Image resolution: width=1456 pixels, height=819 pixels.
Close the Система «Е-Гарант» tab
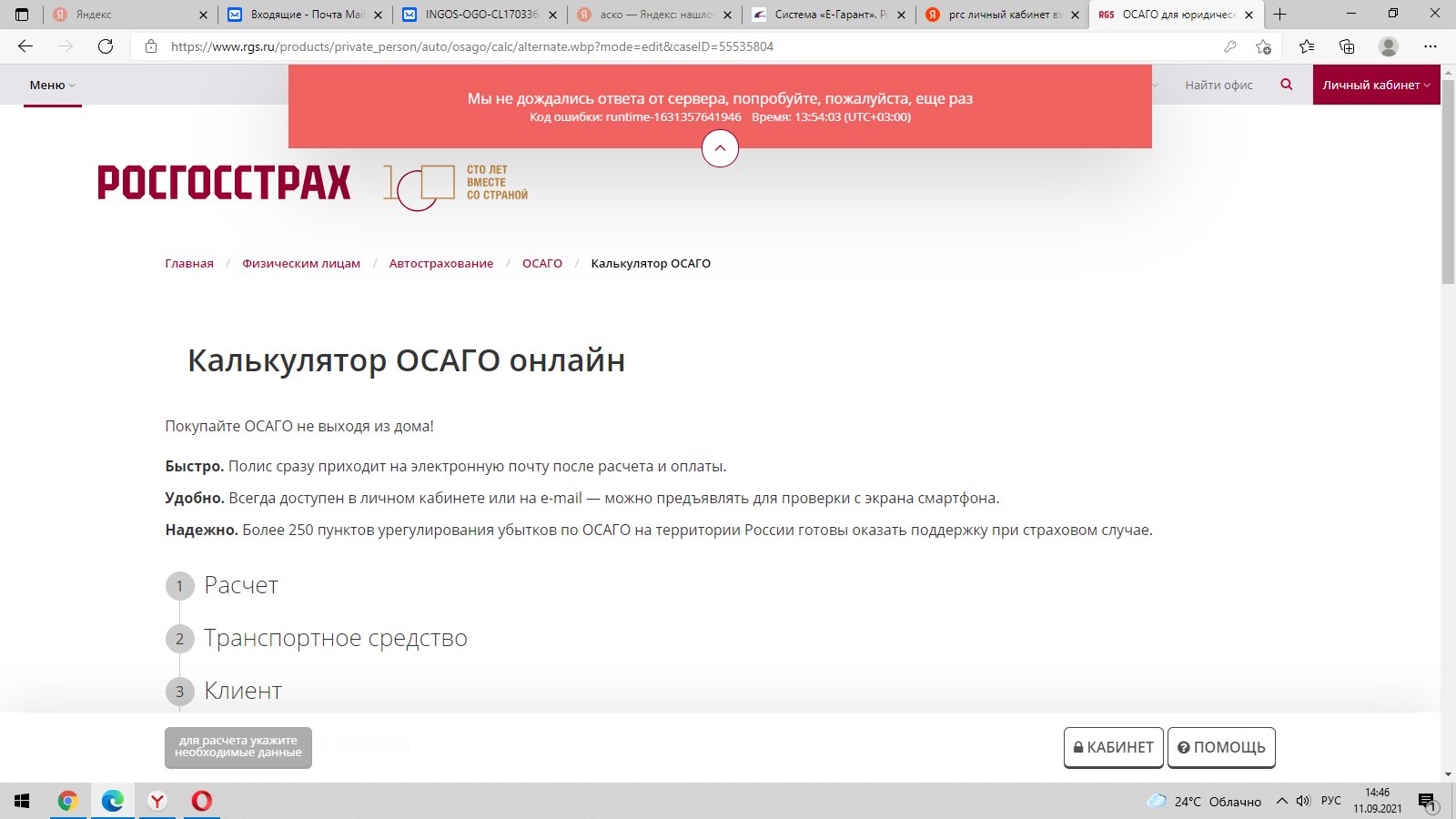(x=902, y=15)
